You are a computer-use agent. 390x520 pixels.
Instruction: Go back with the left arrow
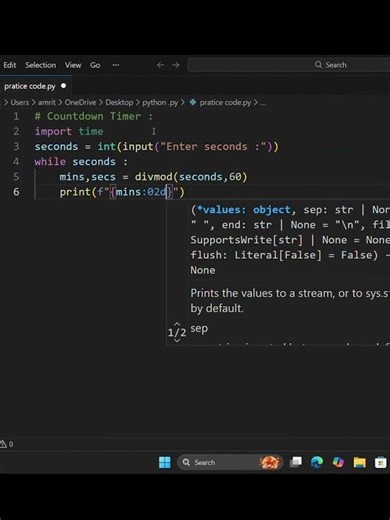(160, 65)
